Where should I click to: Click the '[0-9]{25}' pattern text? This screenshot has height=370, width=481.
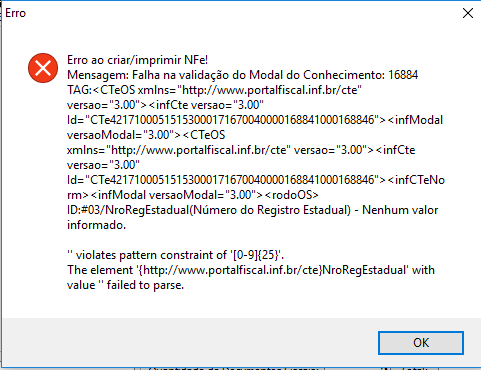255,255
